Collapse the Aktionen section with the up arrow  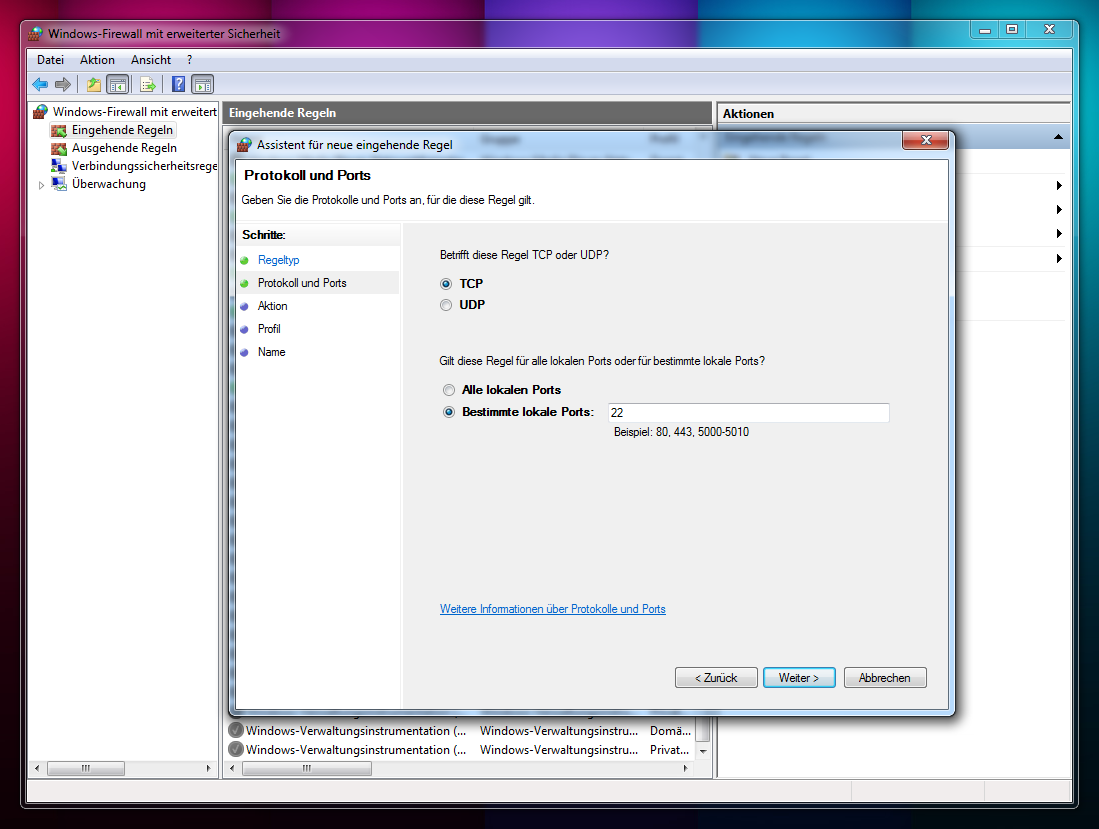[x=1058, y=137]
